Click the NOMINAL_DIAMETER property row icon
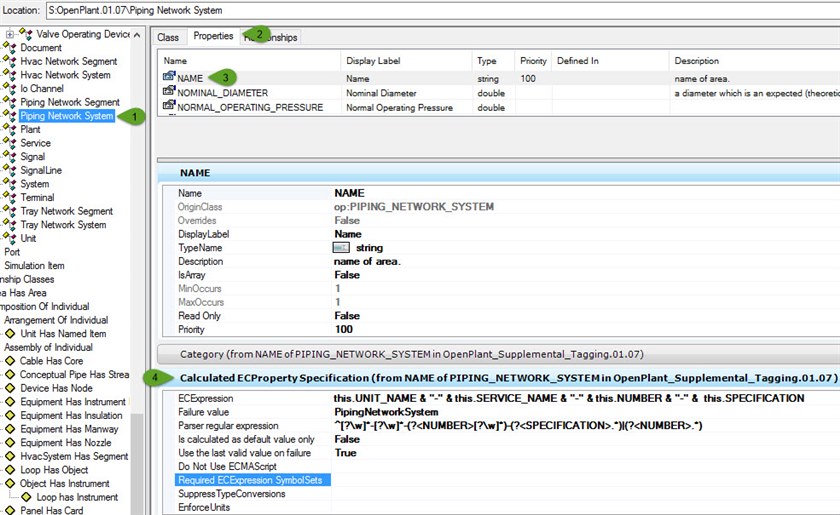This screenshot has width=840, height=515. (169, 91)
